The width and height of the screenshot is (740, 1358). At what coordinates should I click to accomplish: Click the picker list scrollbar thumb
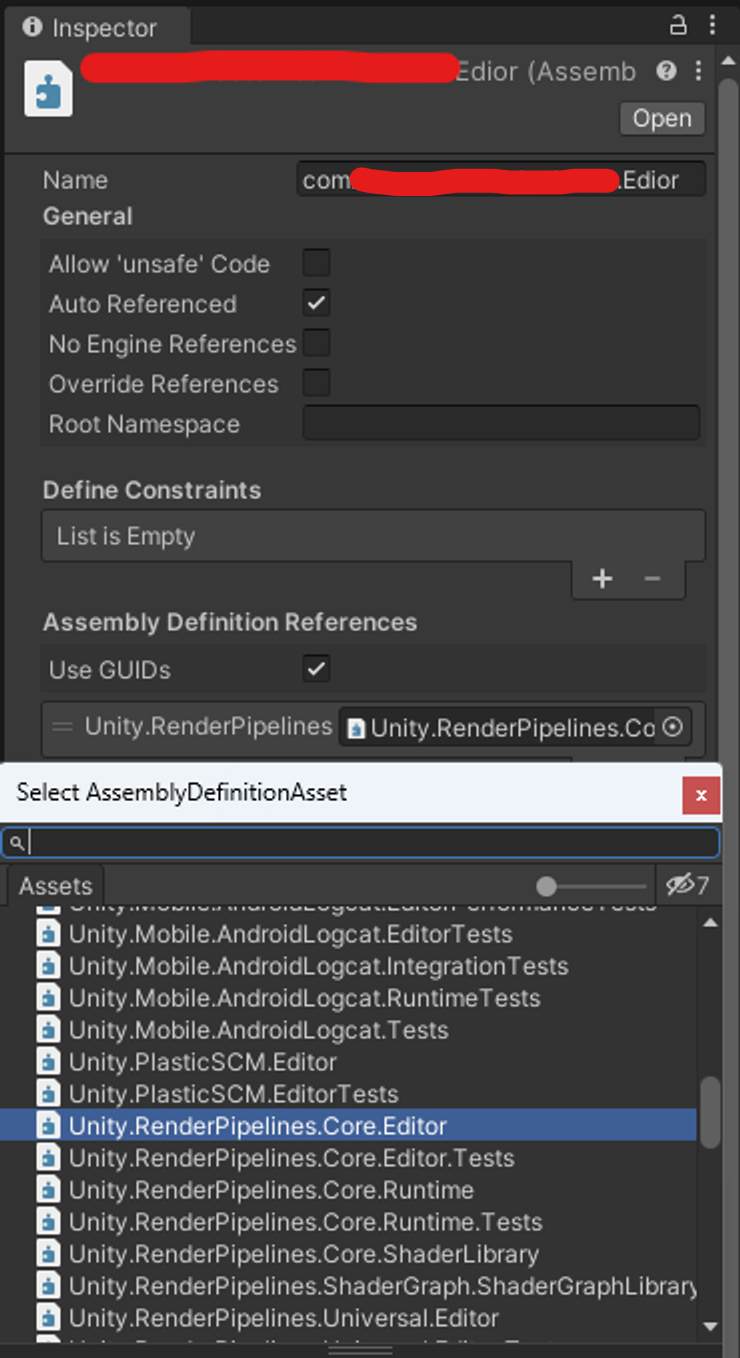[x=710, y=1111]
